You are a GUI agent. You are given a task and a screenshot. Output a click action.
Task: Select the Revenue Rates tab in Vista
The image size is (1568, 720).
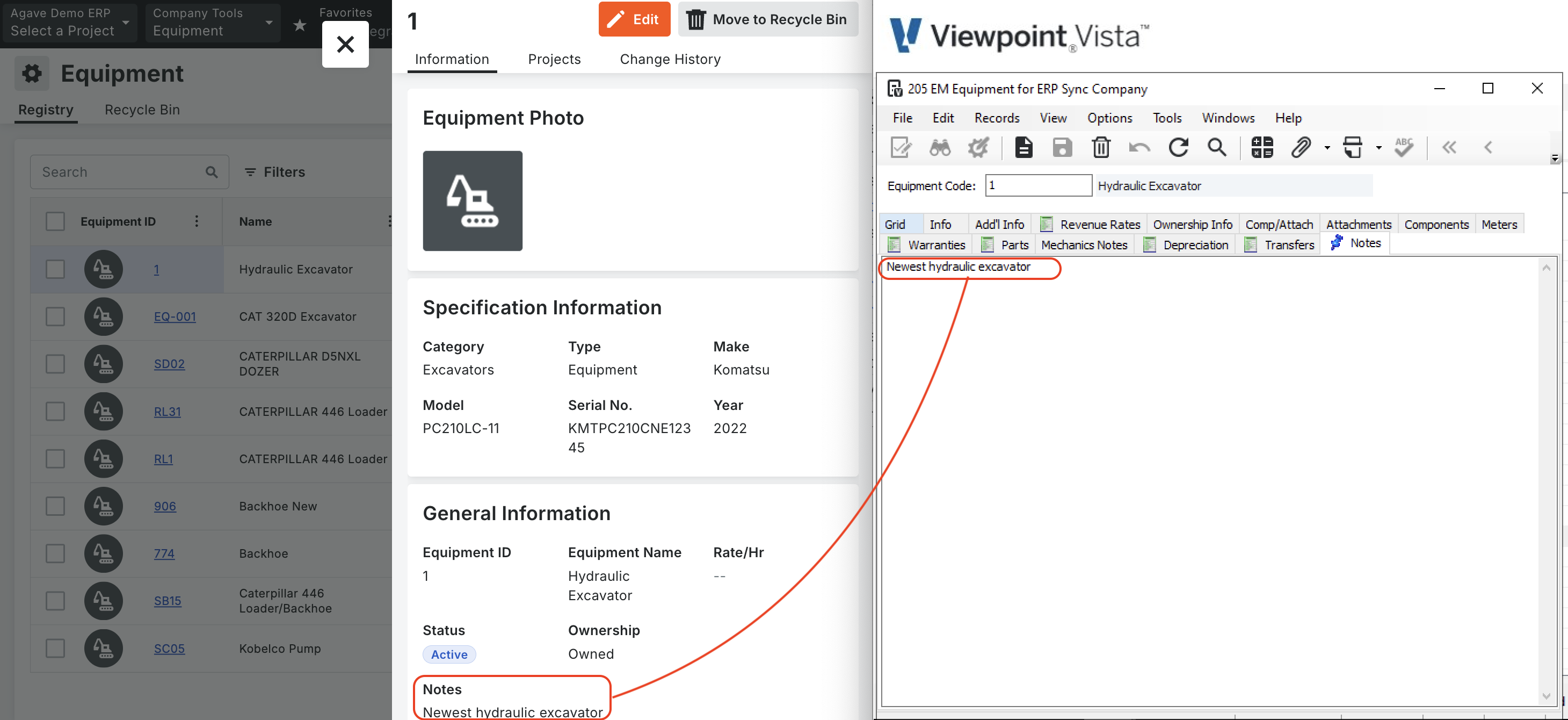coord(1090,224)
